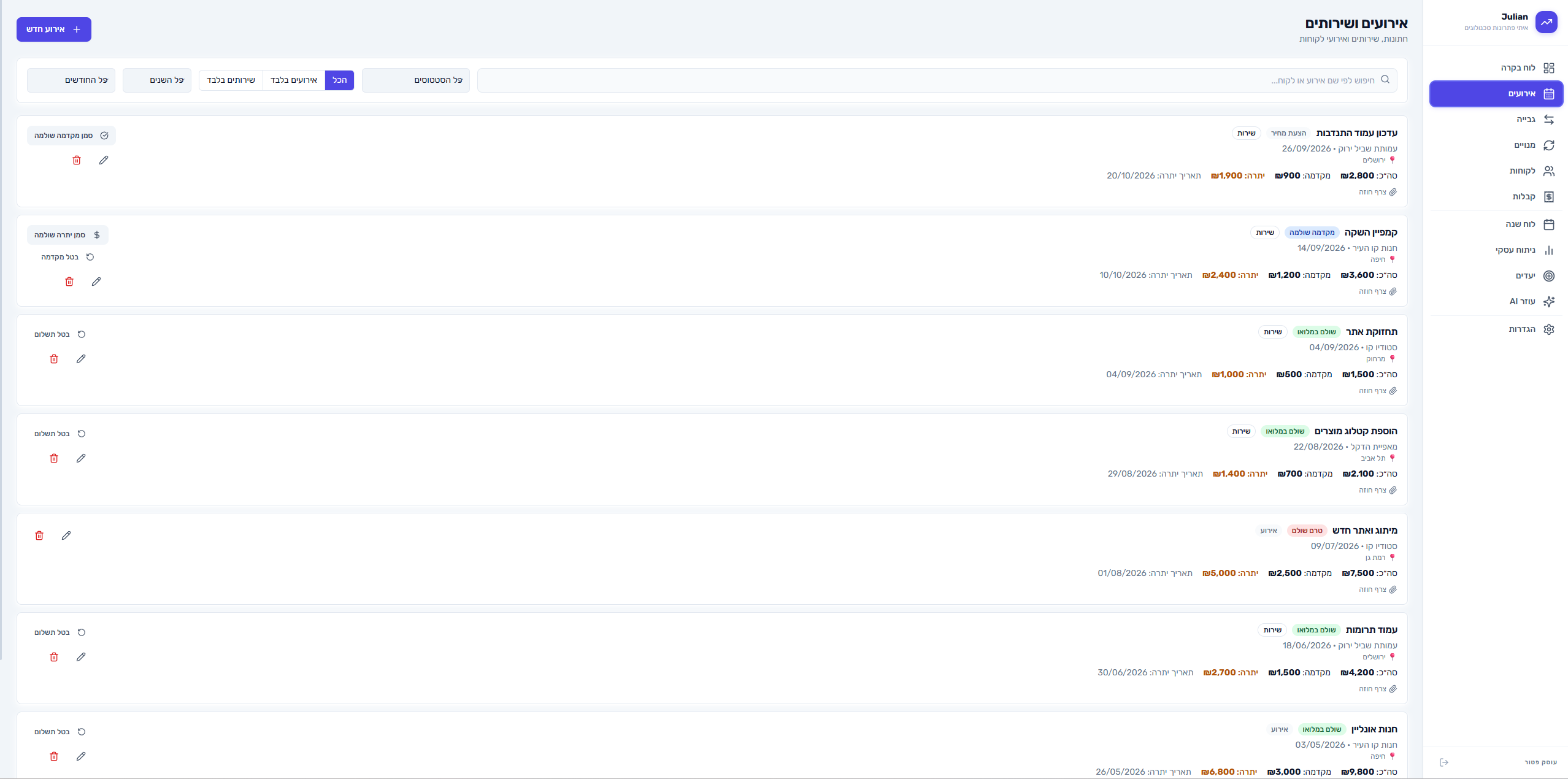The image size is (1568, 779).
Task: Open מנויים in the sidebar
Action: pos(1496,145)
